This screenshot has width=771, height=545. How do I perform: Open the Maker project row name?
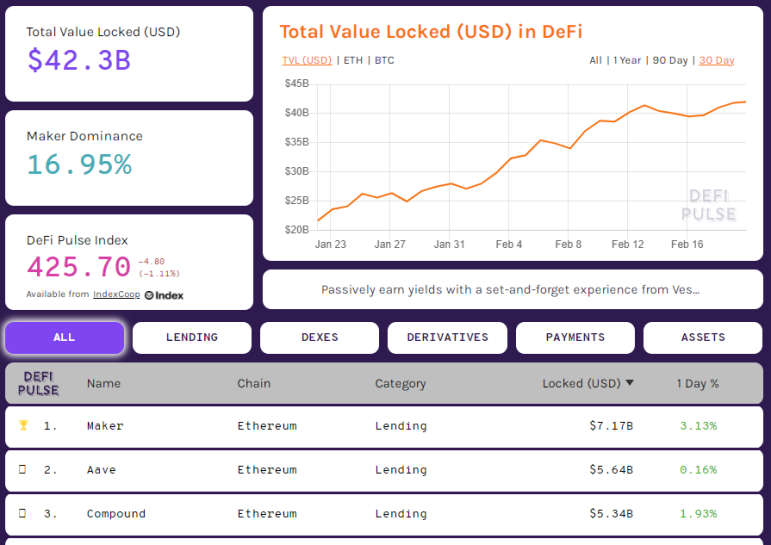(105, 426)
